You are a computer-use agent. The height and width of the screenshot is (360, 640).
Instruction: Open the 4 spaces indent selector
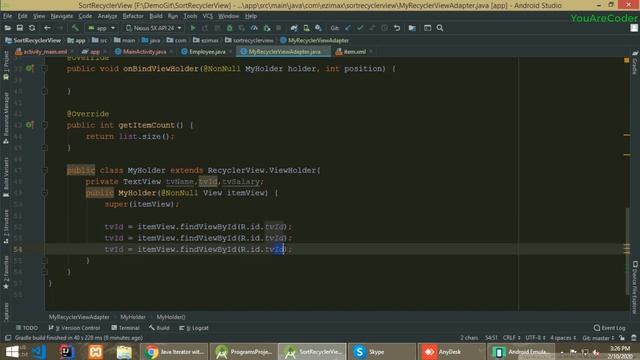point(563,338)
